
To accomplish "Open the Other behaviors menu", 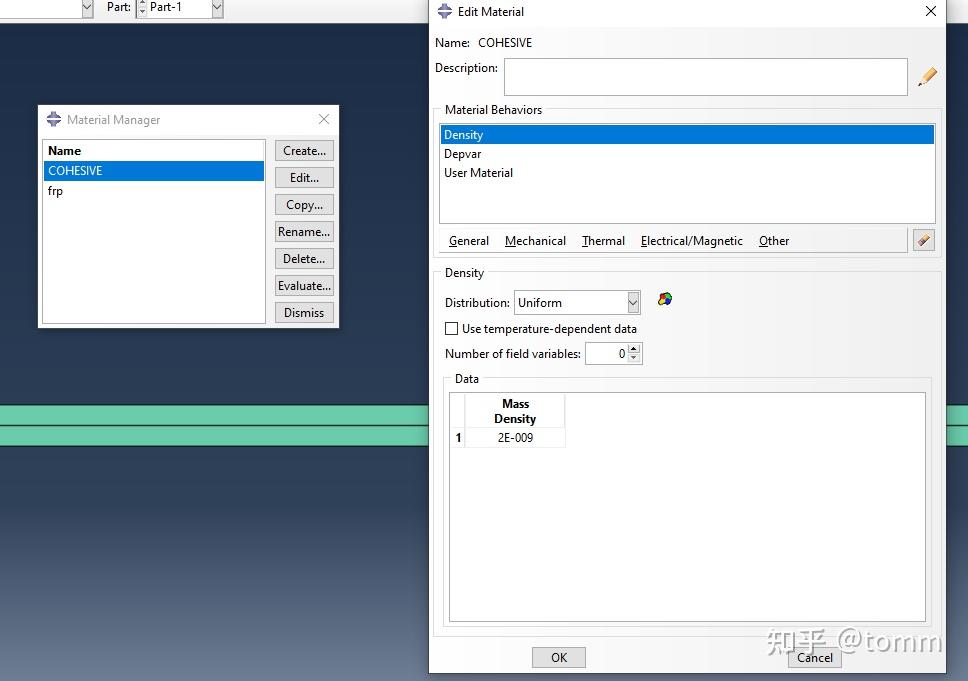I will tap(773, 241).
